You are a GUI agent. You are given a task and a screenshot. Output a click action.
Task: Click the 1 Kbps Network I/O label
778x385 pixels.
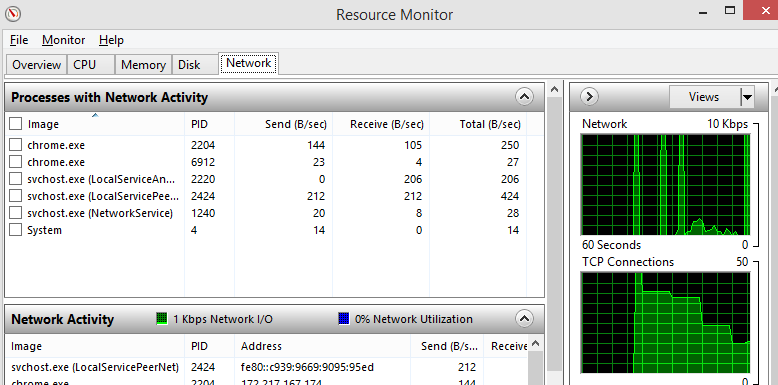[223, 319]
